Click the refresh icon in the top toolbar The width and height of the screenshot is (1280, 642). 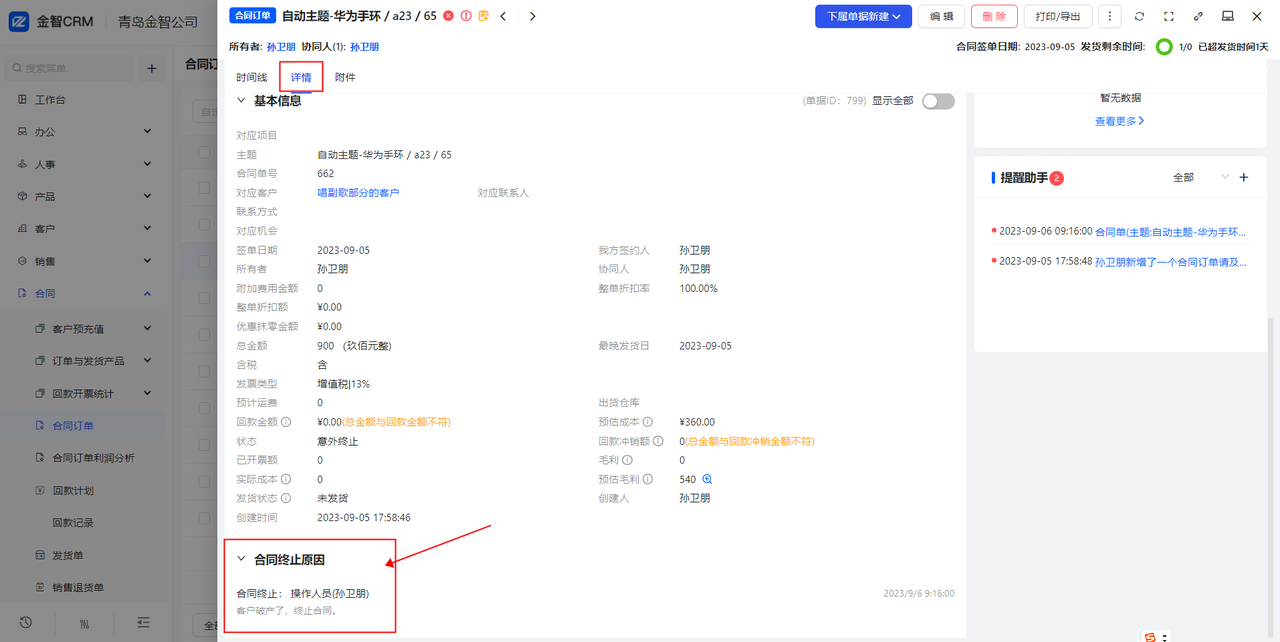[x=1139, y=16]
